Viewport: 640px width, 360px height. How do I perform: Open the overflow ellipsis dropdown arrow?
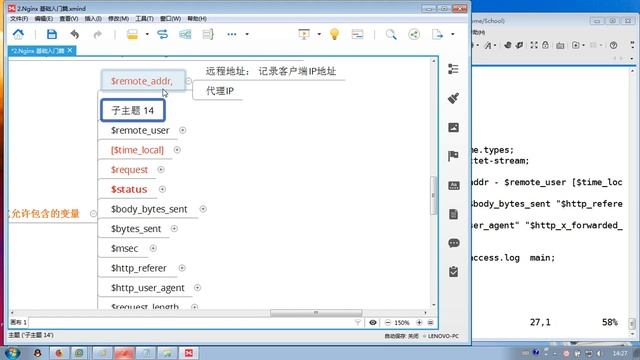[x=247, y=34]
